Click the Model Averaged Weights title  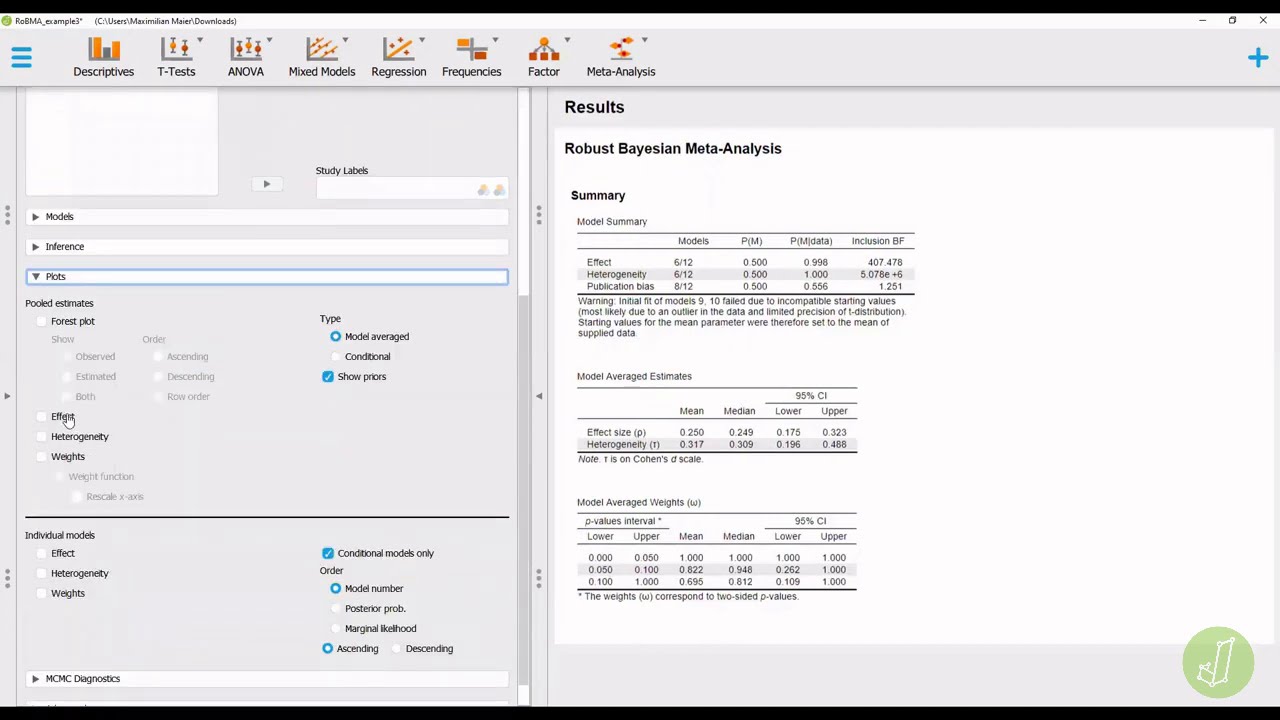point(639,502)
